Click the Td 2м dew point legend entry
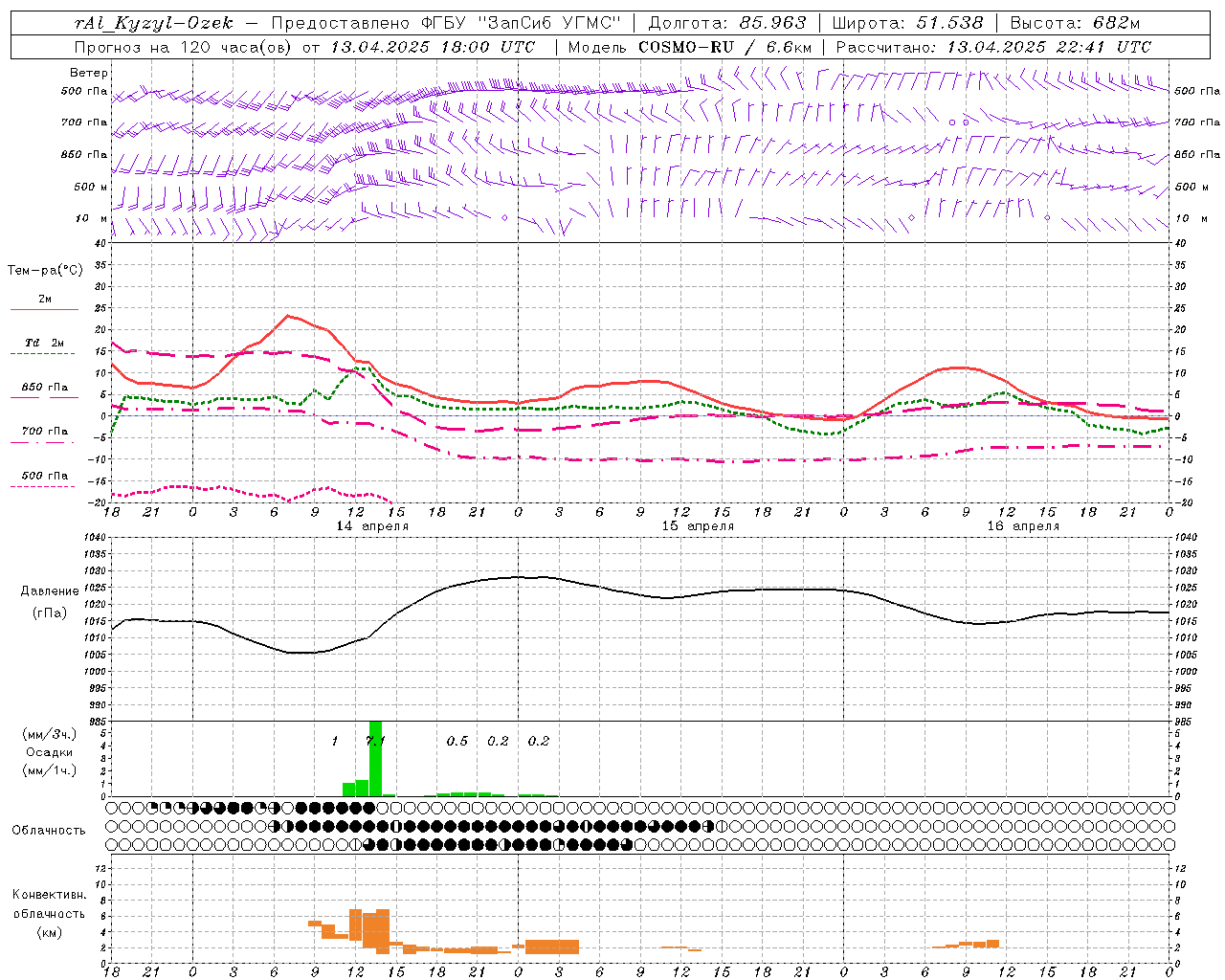1225x980 pixels. tap(45, 343)
